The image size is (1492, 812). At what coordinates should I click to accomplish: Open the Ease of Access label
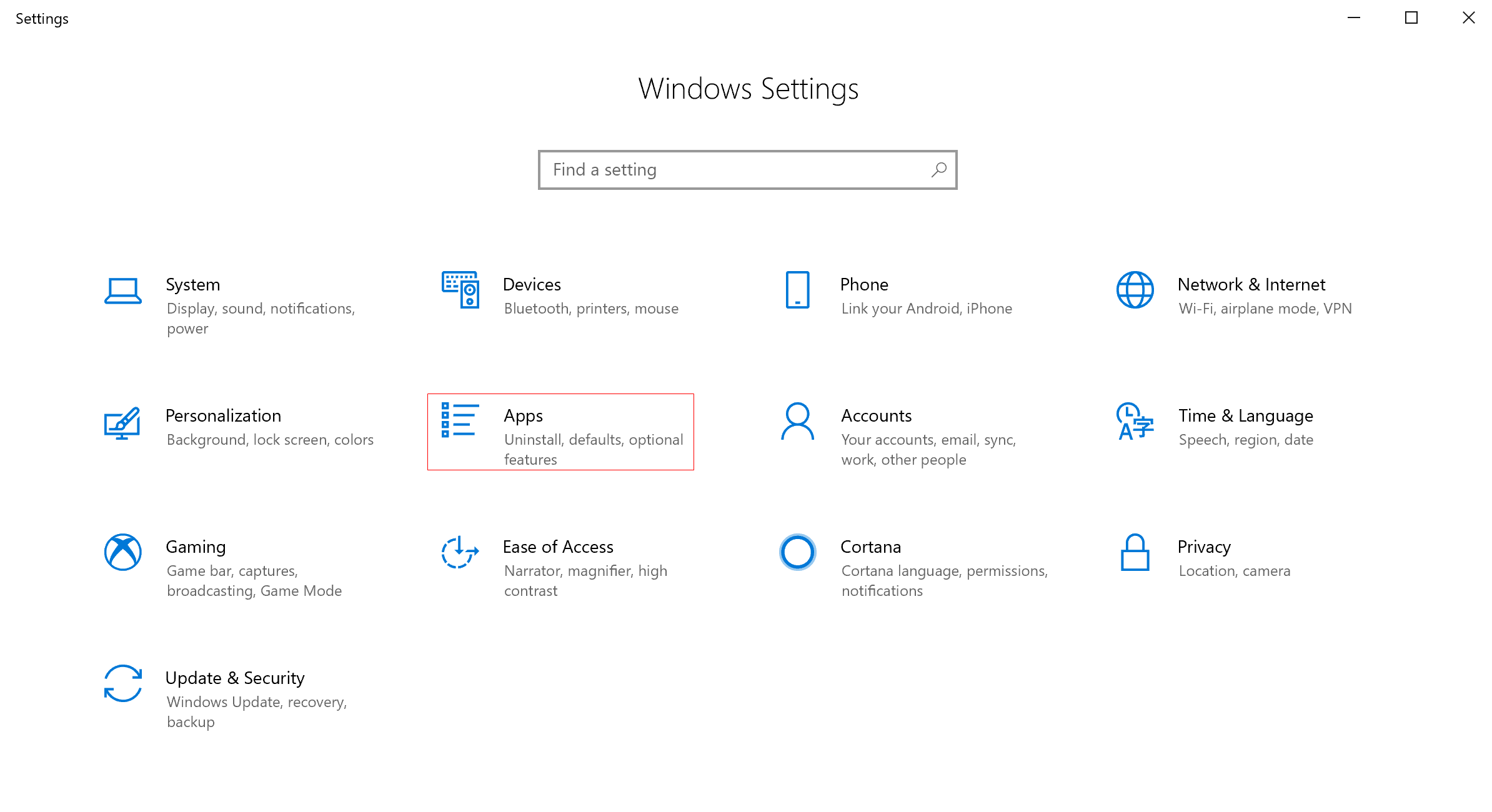coord(558,547)
